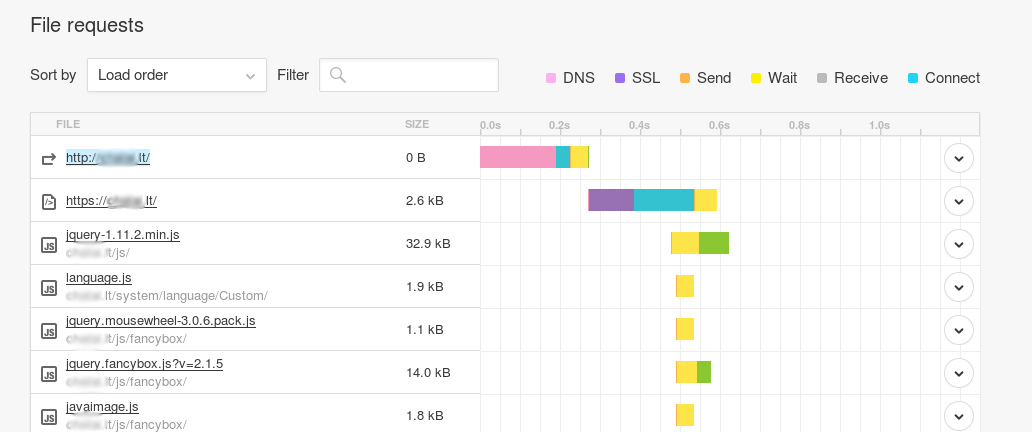The width and height of the screenshot is (1032, 432).
Task: Expand details for jquery-1.11.2.min.js row
Action: pos(958,244)
